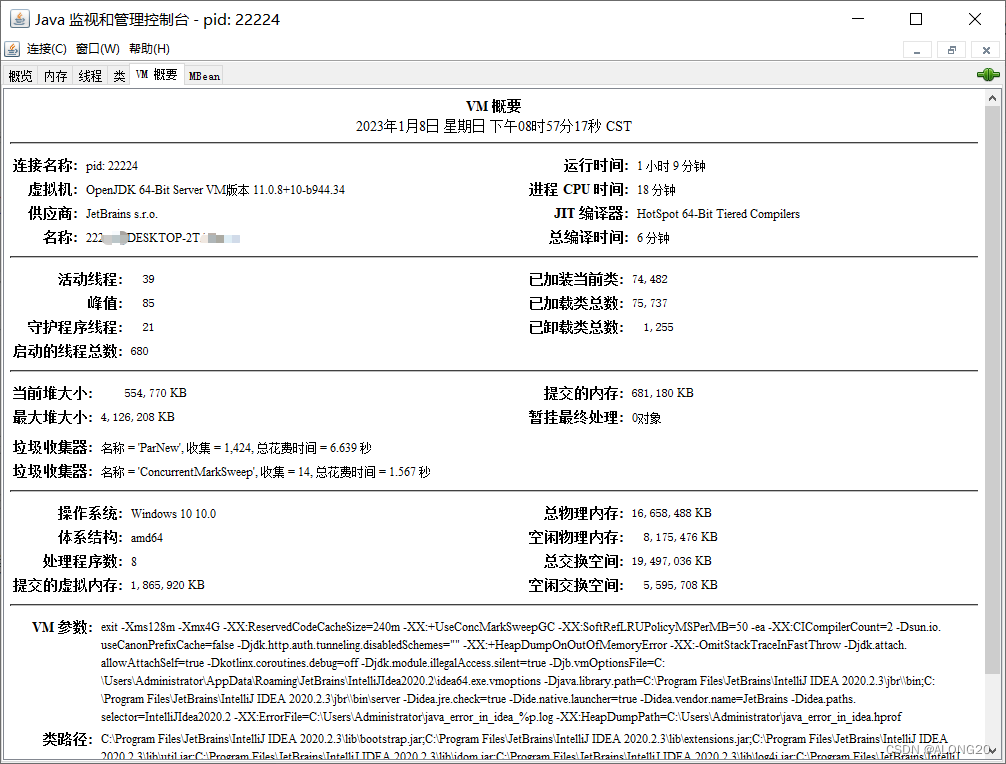The width and height of the screenshot is (1006, 764).
Task: Switch to the 内存 tab
Action: tap(56, 76)
